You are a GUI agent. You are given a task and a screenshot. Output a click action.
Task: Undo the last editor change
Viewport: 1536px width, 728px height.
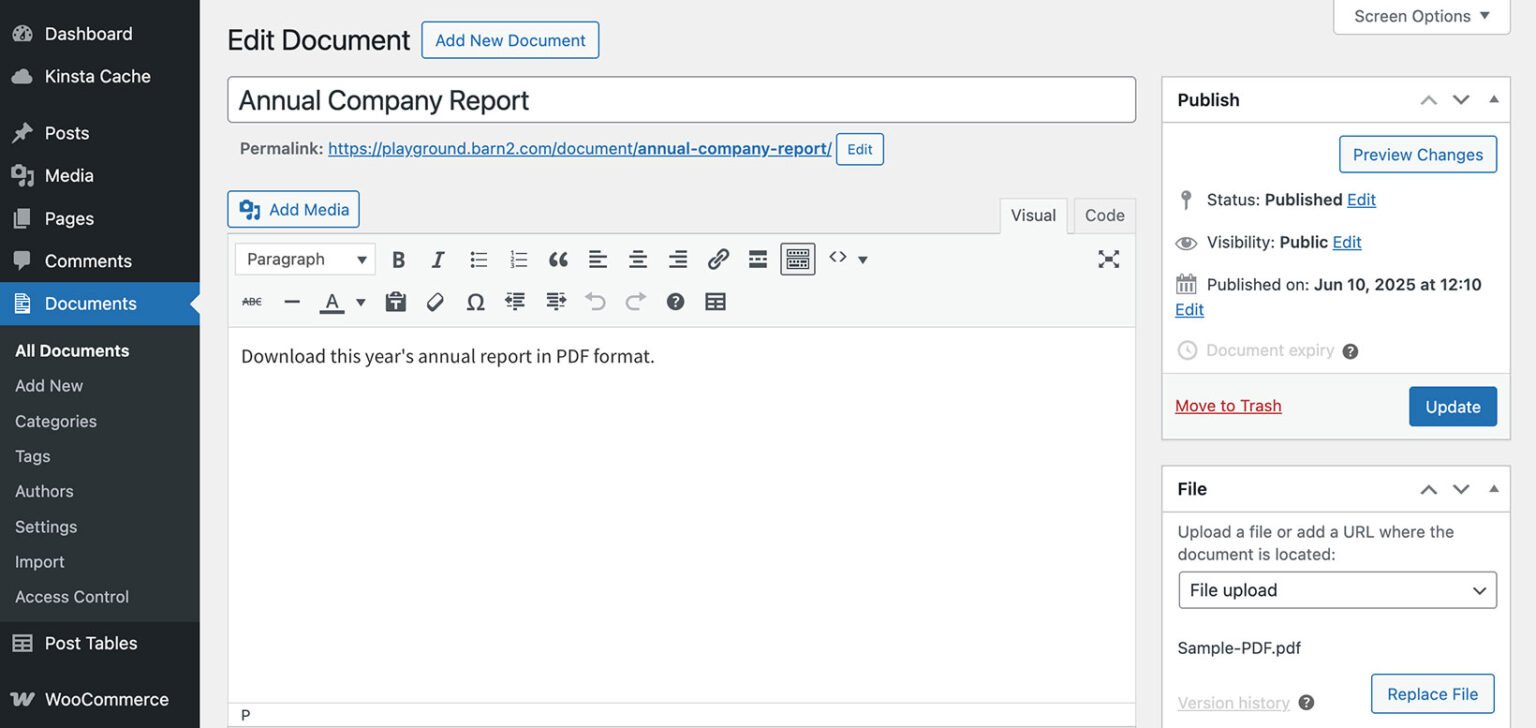click(x=595, y=301)
